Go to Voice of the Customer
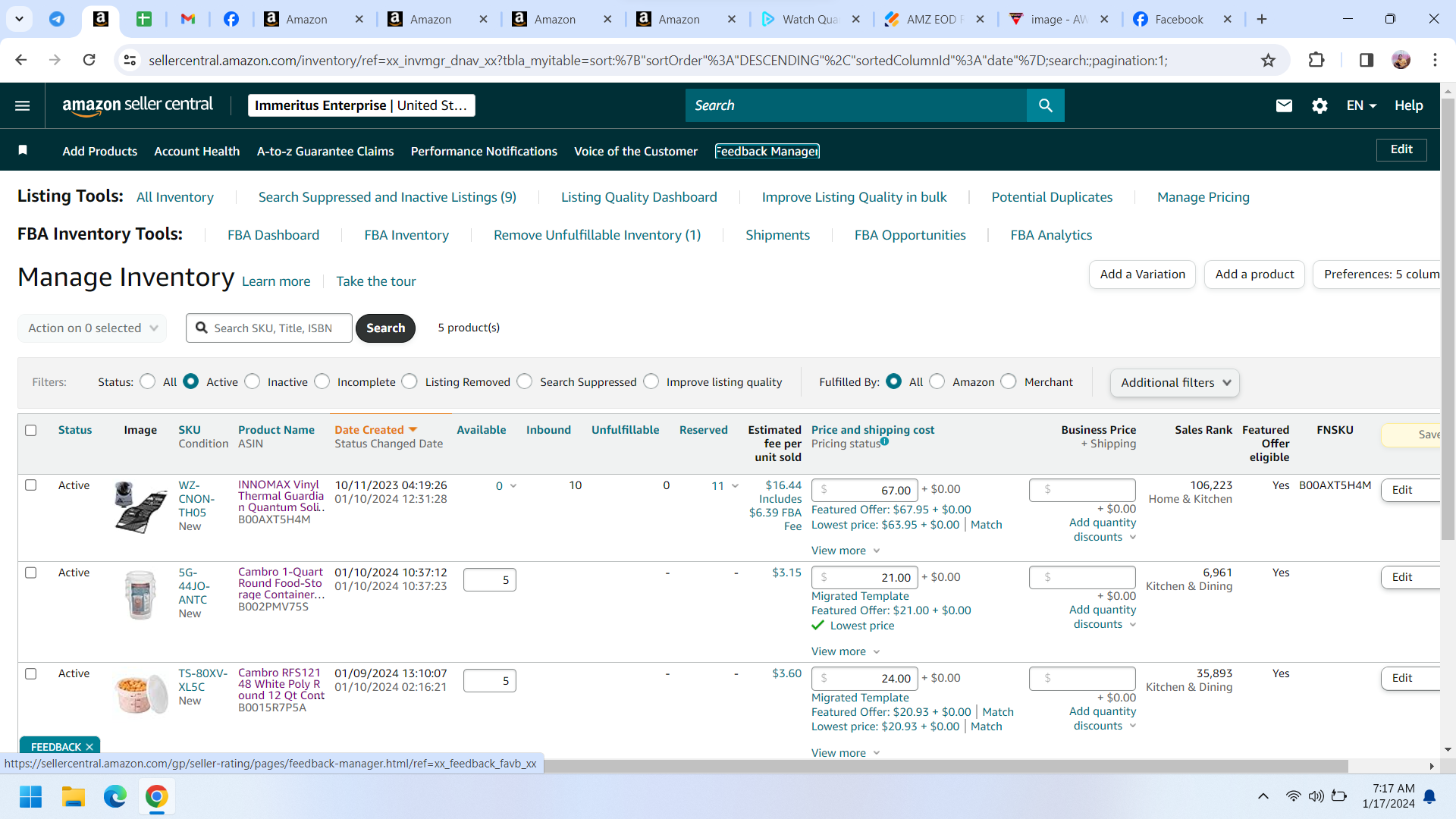The width and height of the screenshot is (1456, 819). point(635,151)
